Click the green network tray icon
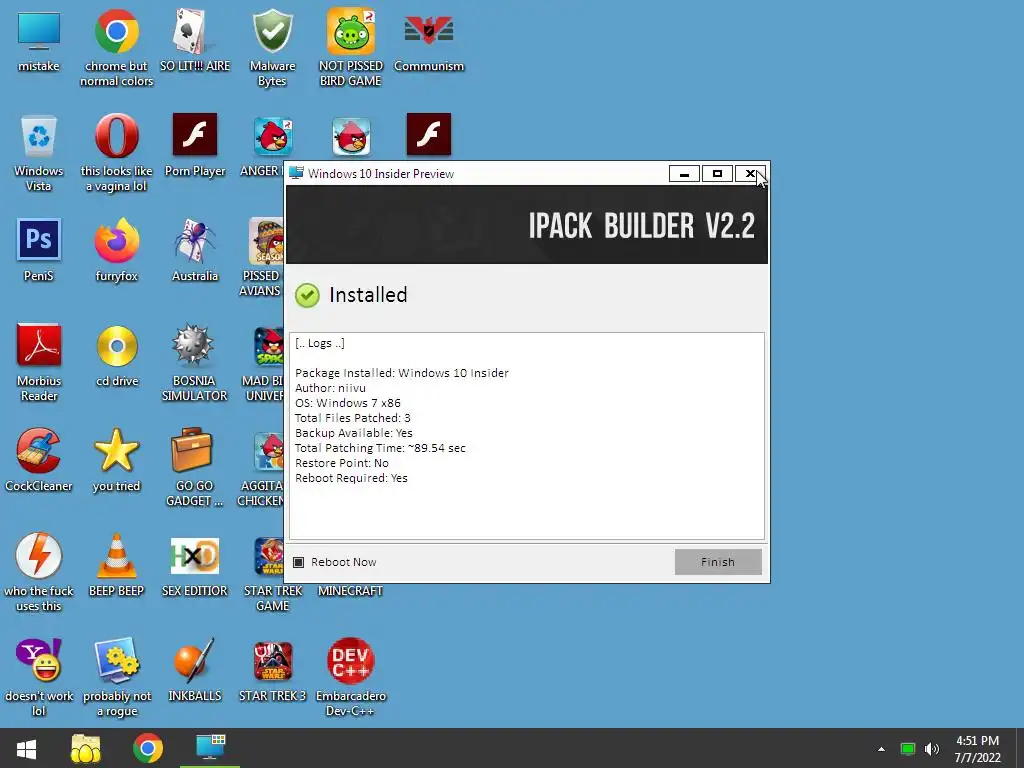 908,749
